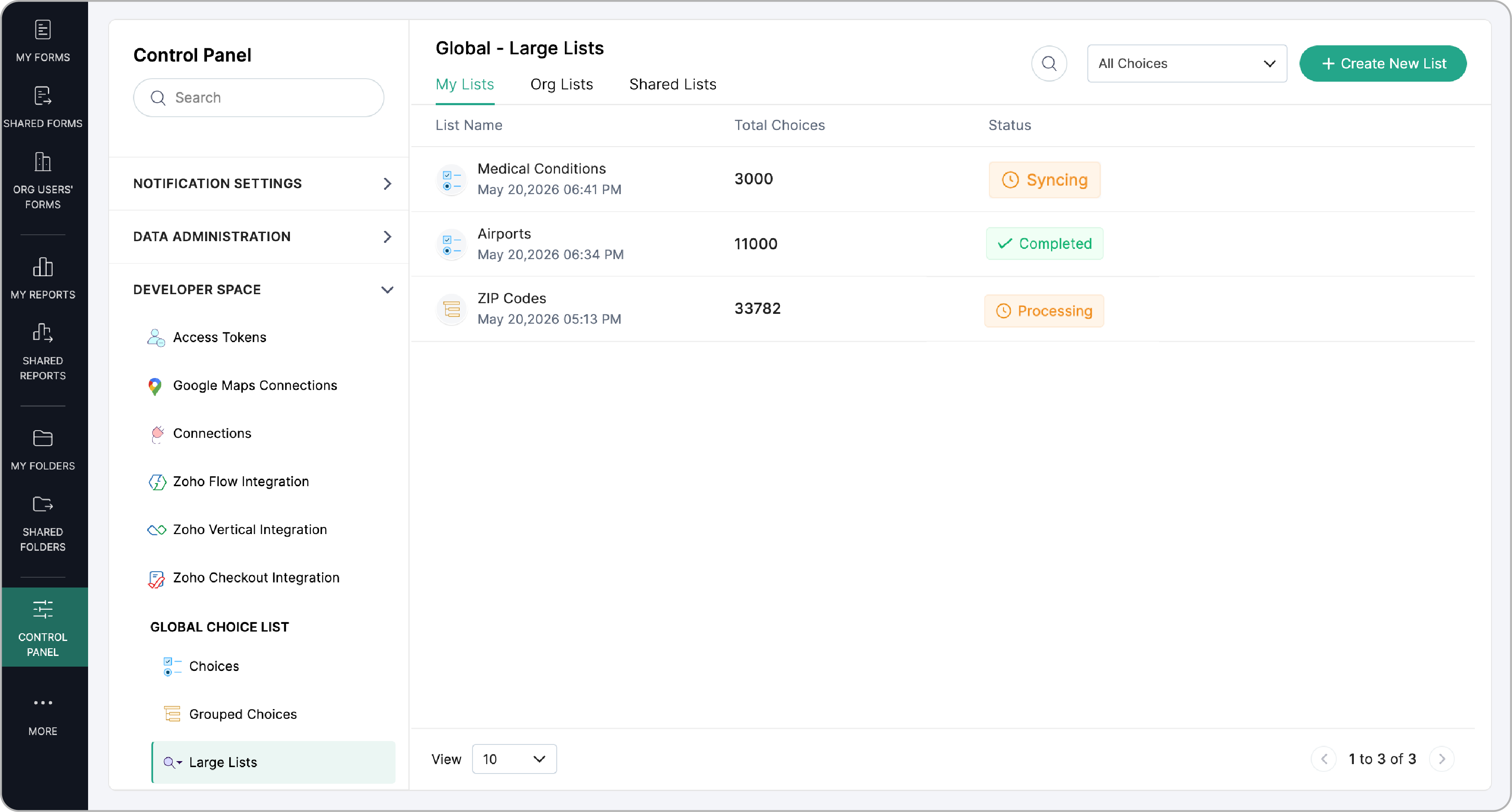Screen dimensions: 1512x812
Task: Select Control Panel sliders icon
Action: 43,609
